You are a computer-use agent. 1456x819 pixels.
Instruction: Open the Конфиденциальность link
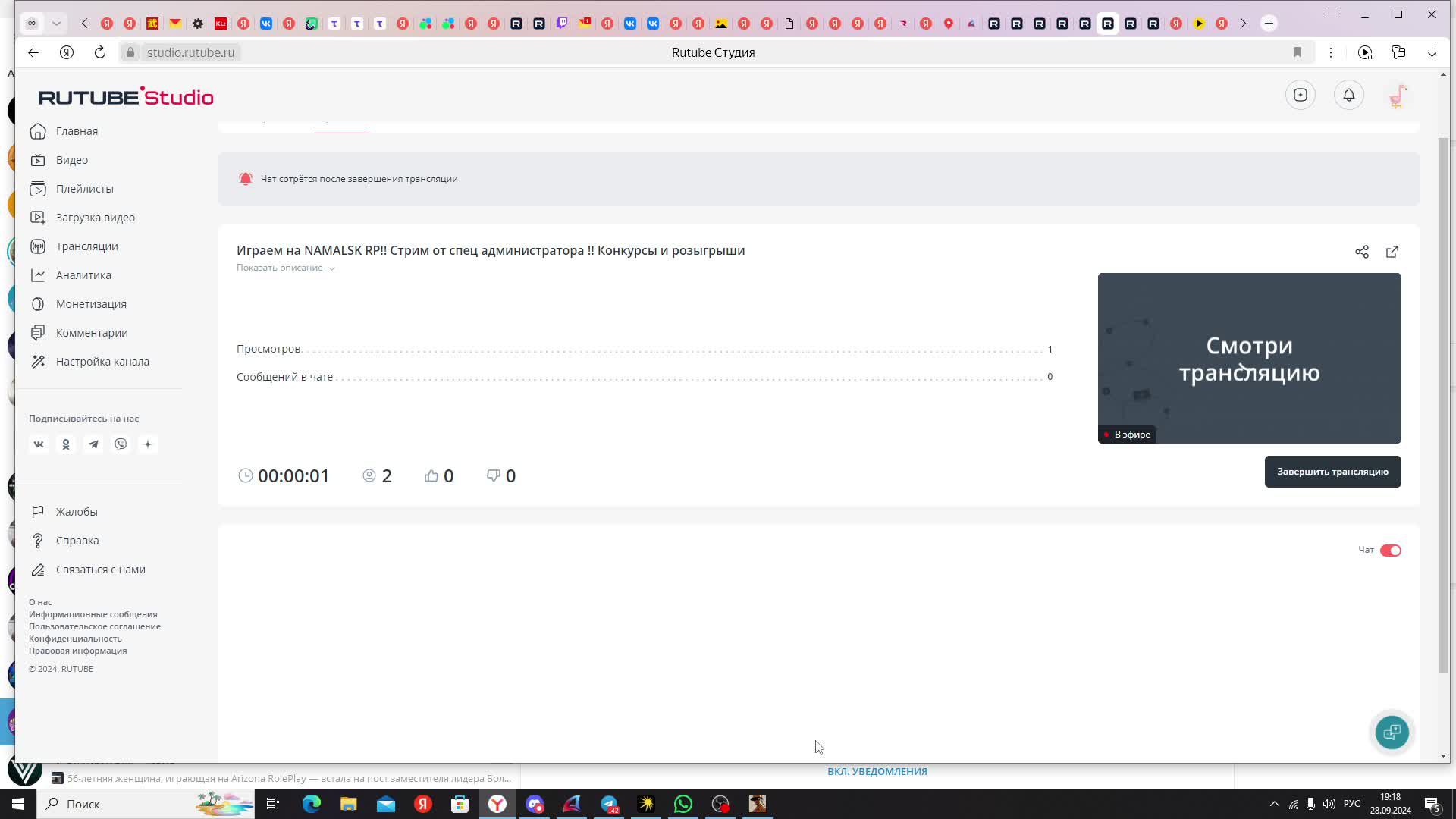pos(75,639)
